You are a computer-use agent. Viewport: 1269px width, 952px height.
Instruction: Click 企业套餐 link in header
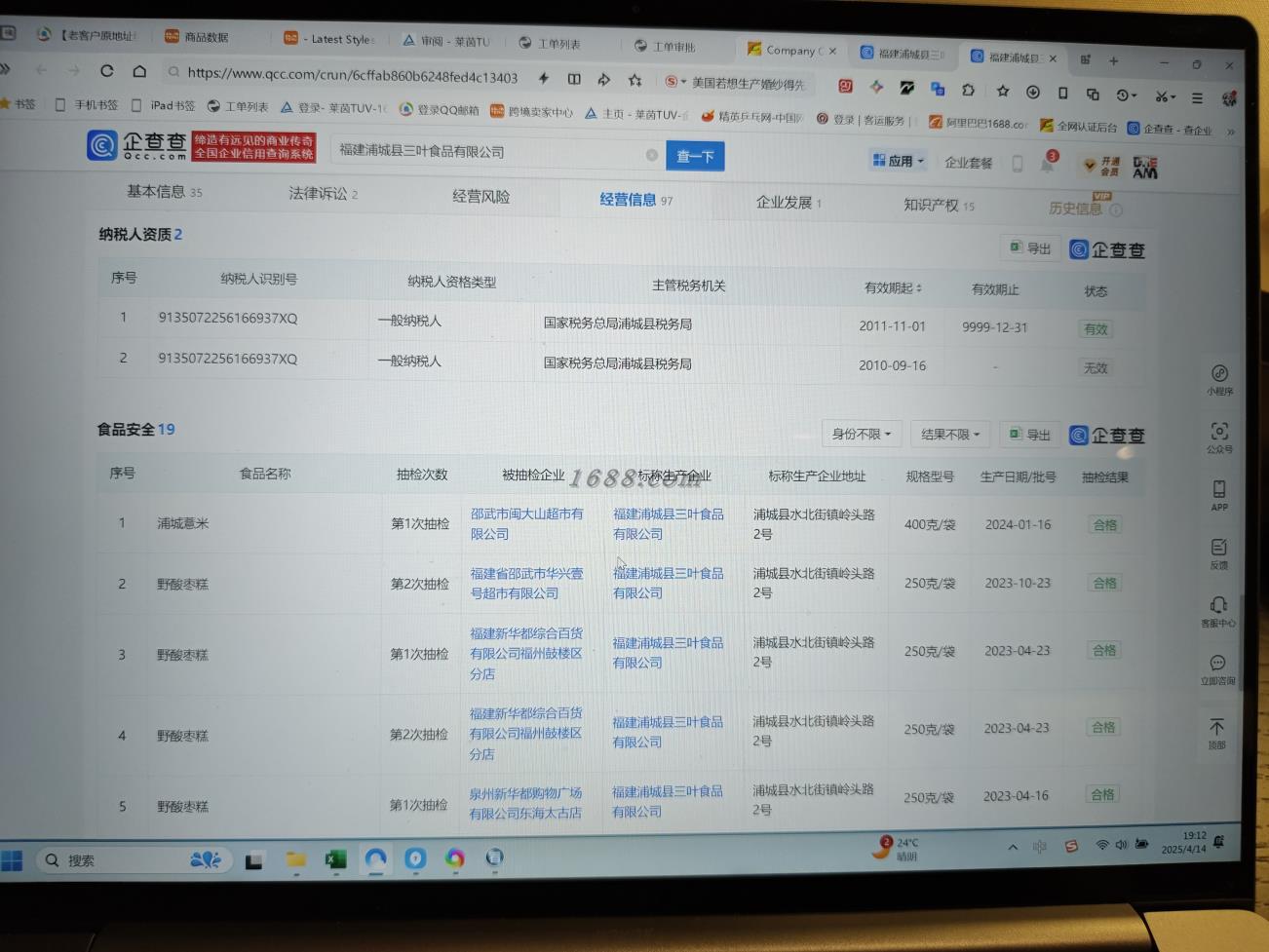coord(968,163)
